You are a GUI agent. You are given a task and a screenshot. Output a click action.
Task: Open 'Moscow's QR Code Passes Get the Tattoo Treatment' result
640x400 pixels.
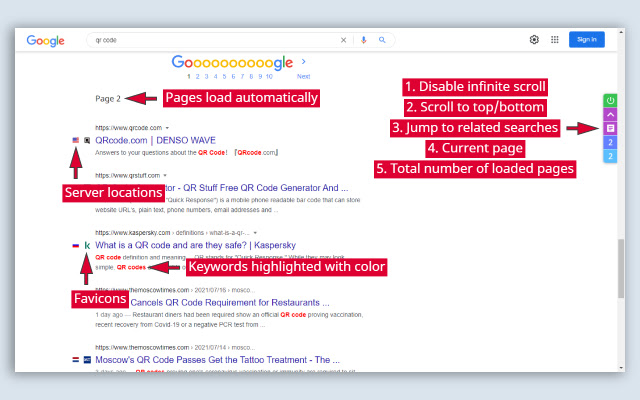point(217,360)
